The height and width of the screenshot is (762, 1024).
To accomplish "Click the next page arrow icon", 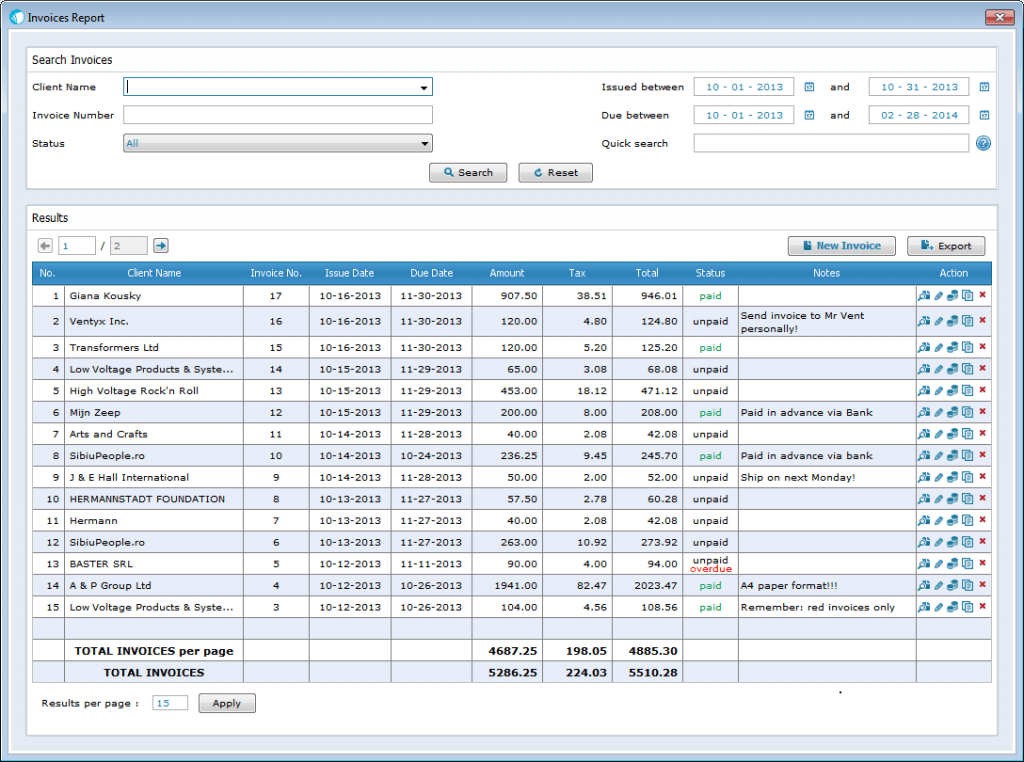I will coord(160,245).
